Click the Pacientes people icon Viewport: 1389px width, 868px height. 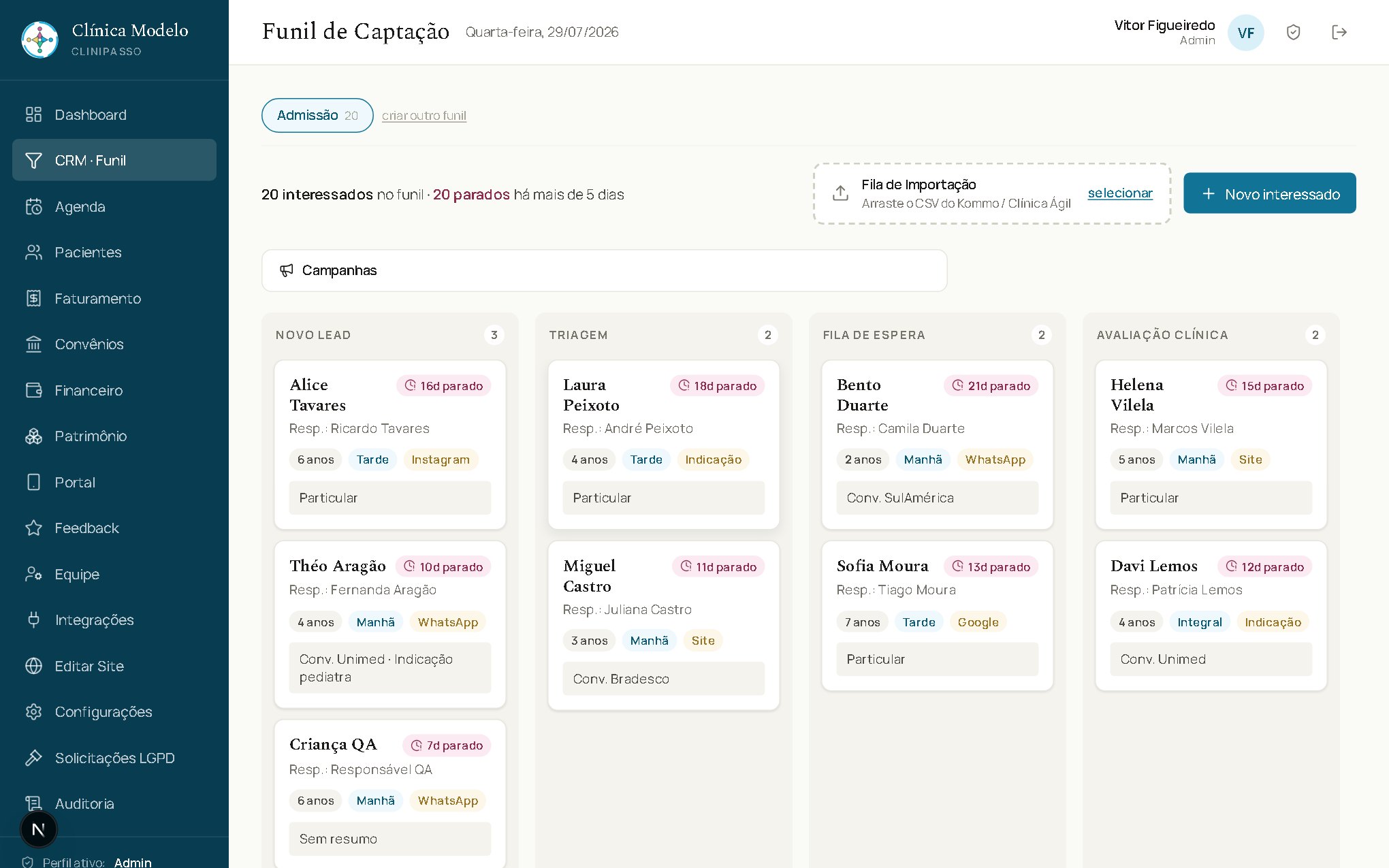[33, 252]
